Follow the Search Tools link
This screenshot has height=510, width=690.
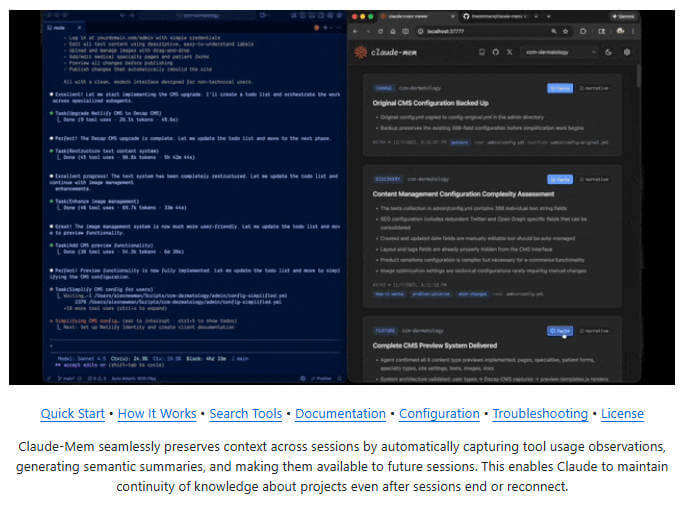tap(246, 414)
